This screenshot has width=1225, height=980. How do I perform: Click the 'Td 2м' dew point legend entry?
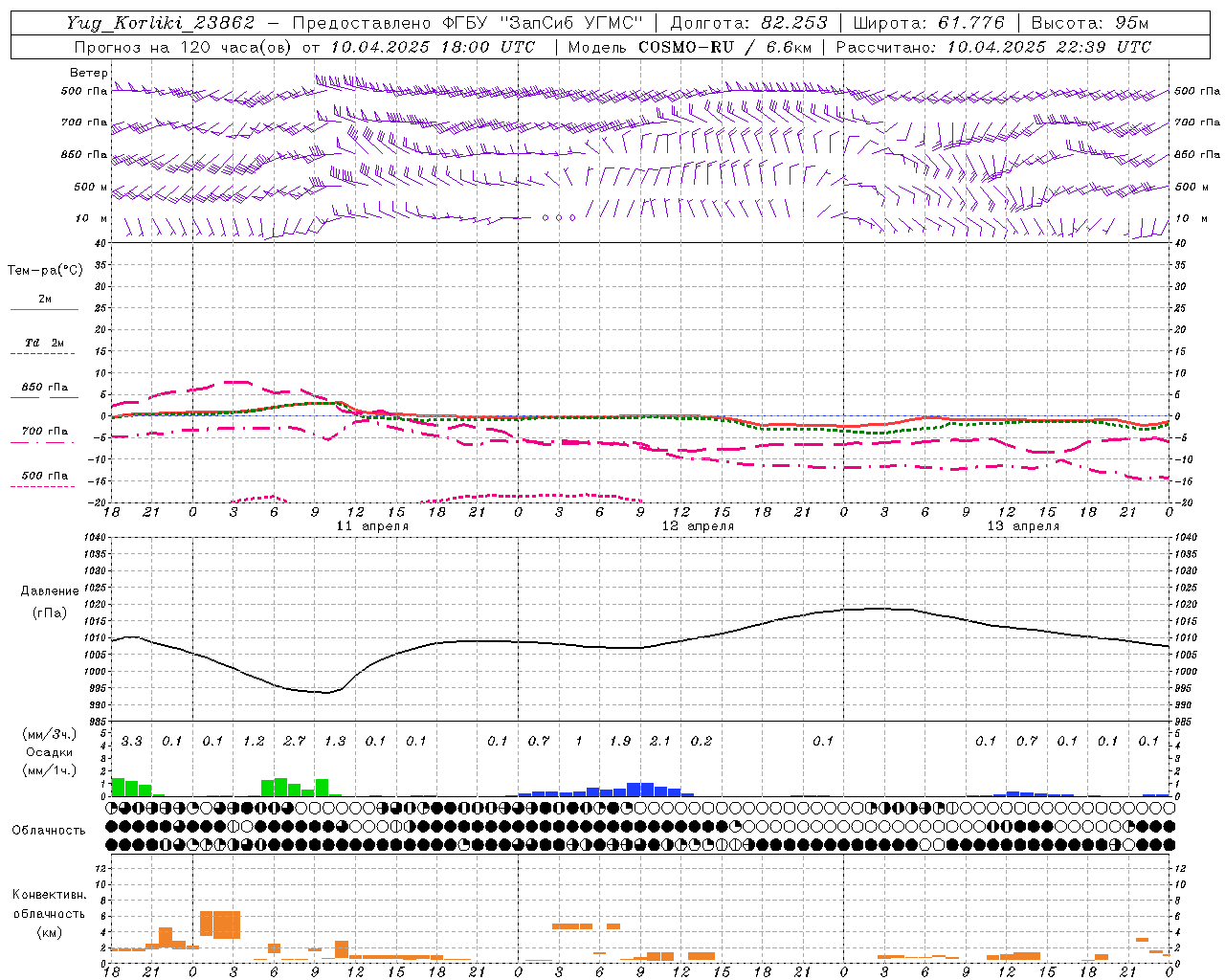point(45,343)
